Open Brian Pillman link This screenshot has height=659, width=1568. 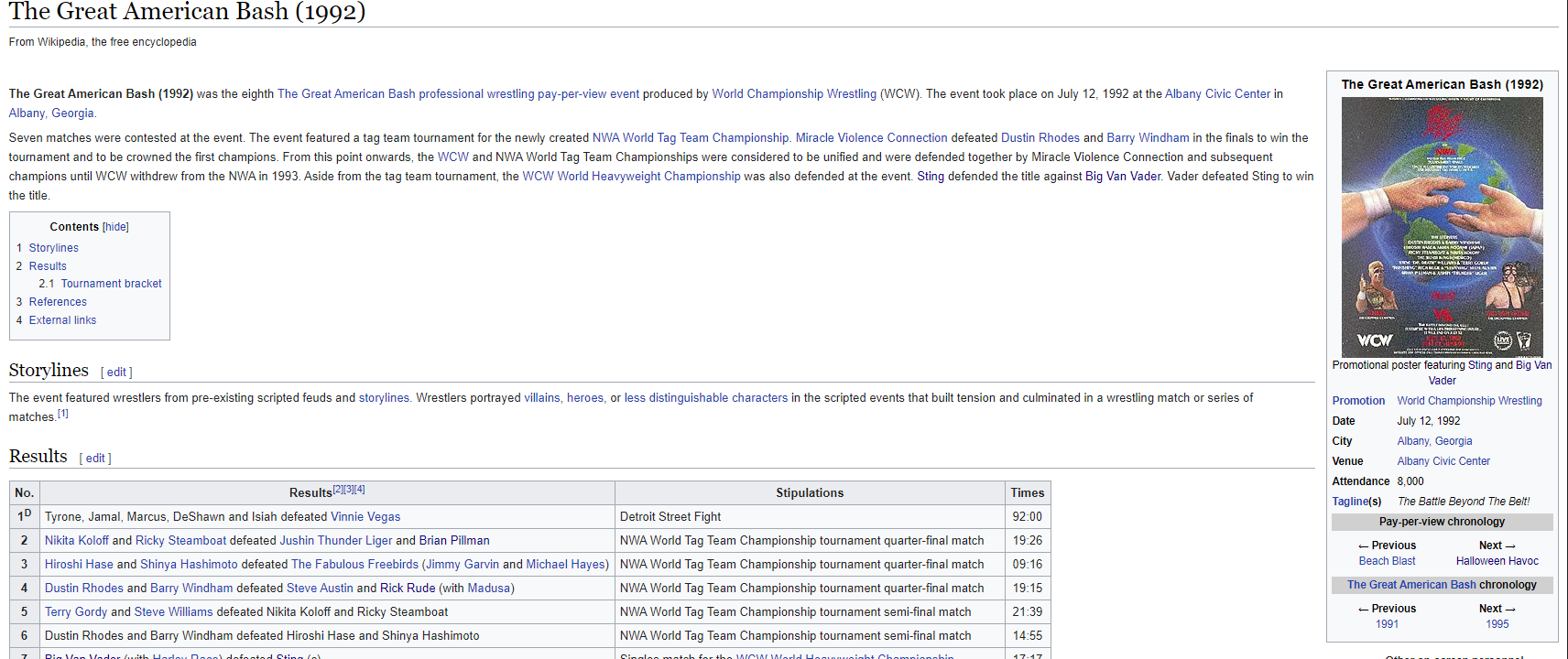(x=454, y=541)
